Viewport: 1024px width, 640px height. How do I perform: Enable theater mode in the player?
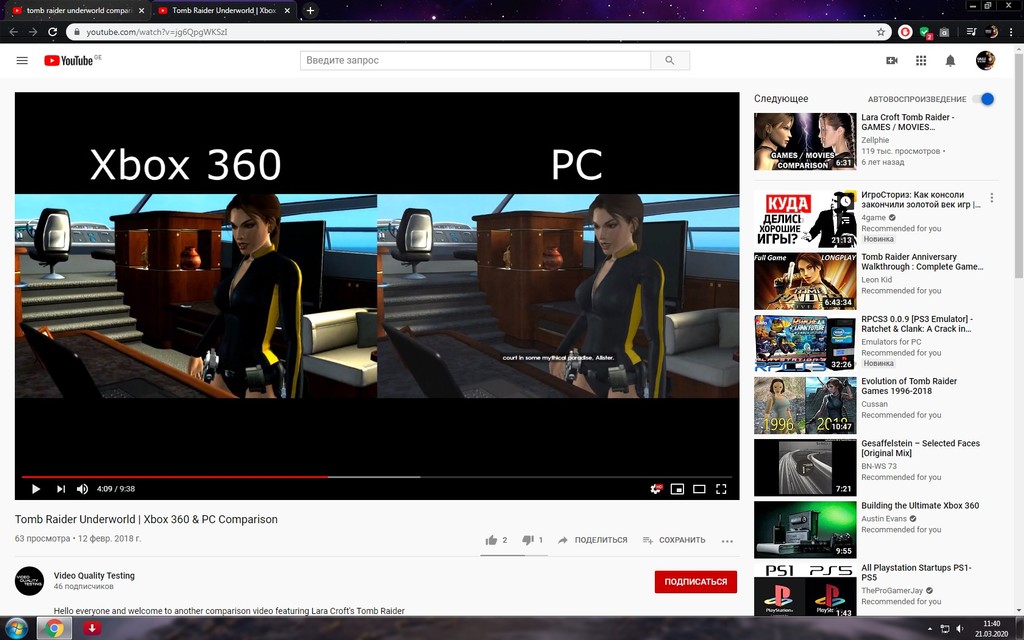pos(699,488)
